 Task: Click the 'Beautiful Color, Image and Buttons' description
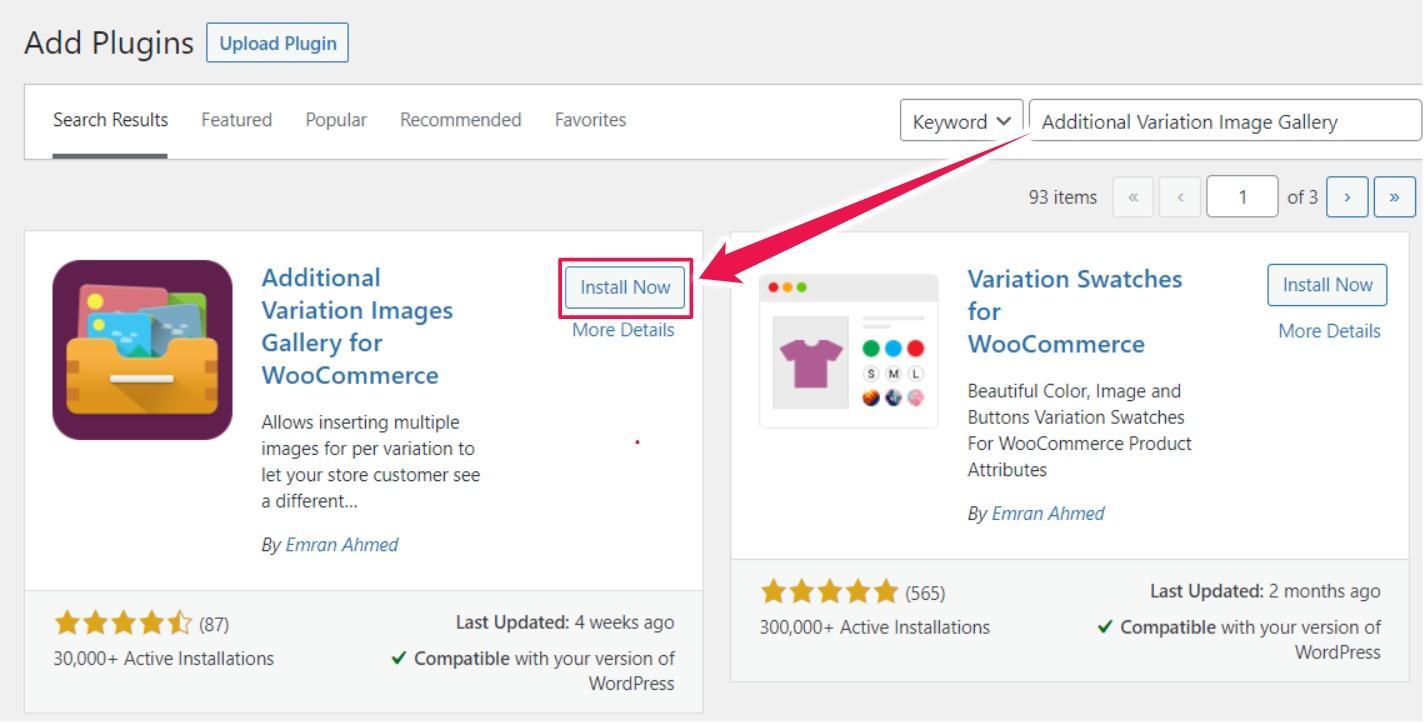point(1080,430)
